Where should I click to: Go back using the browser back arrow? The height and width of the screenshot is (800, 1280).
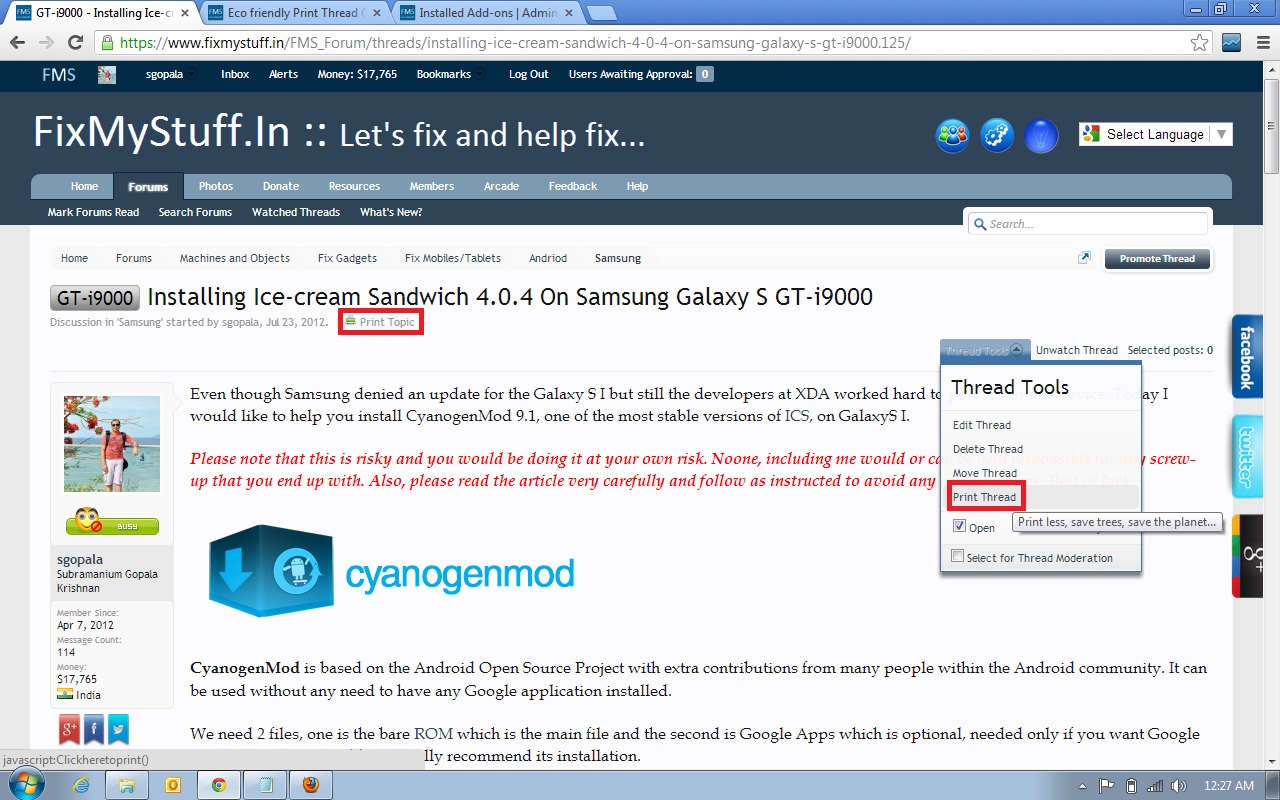point(17,43)
